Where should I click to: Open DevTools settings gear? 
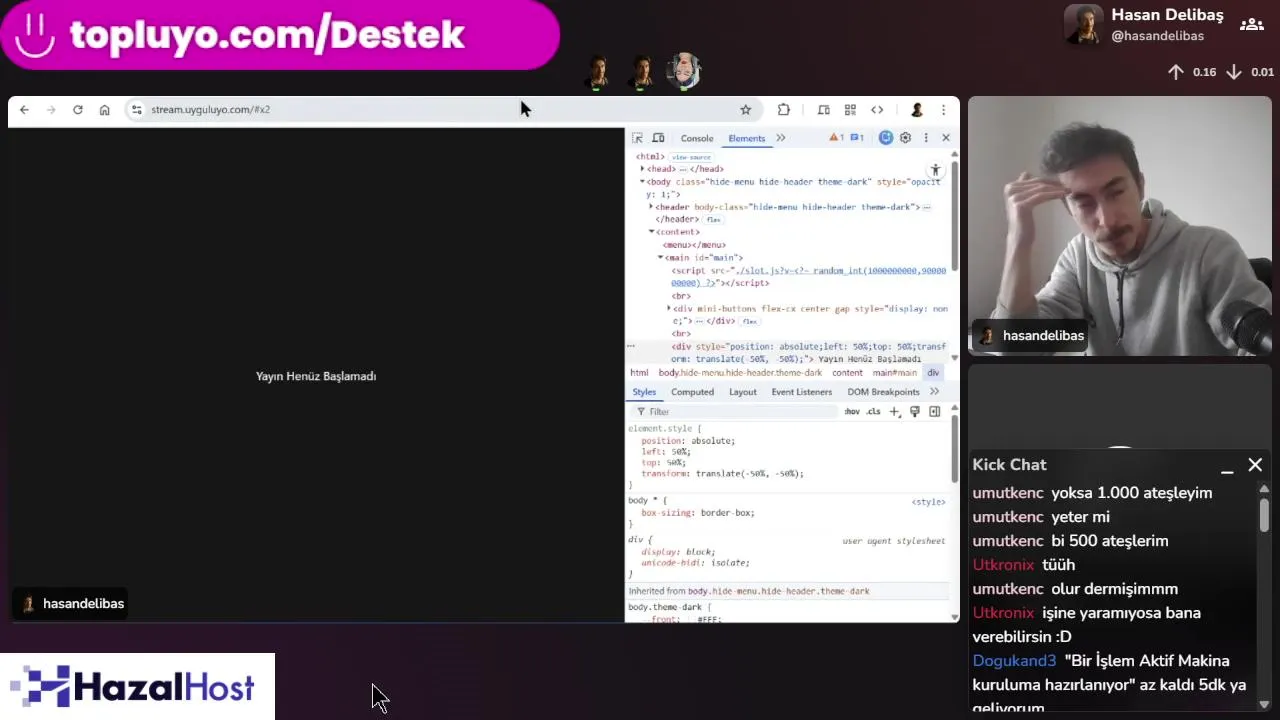point(906,138)
